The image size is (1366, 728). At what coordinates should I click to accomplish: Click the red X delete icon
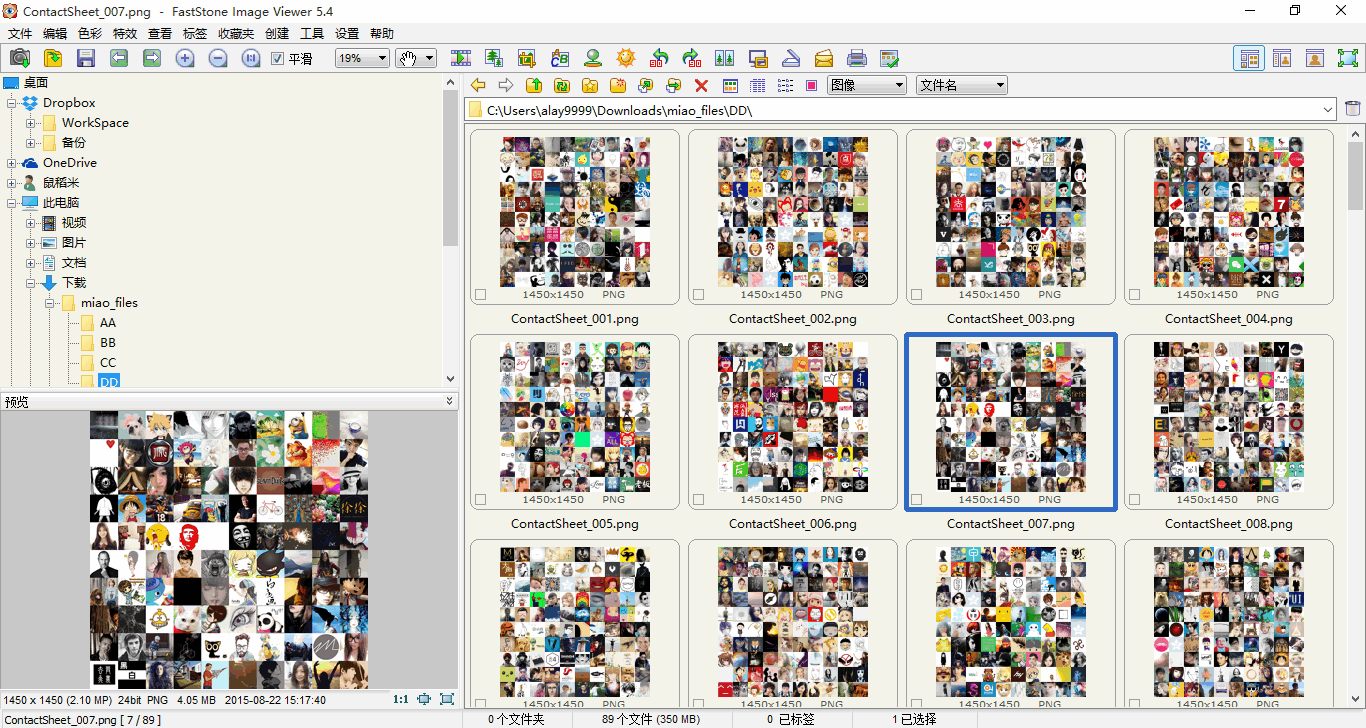click(x=701, y=86)
